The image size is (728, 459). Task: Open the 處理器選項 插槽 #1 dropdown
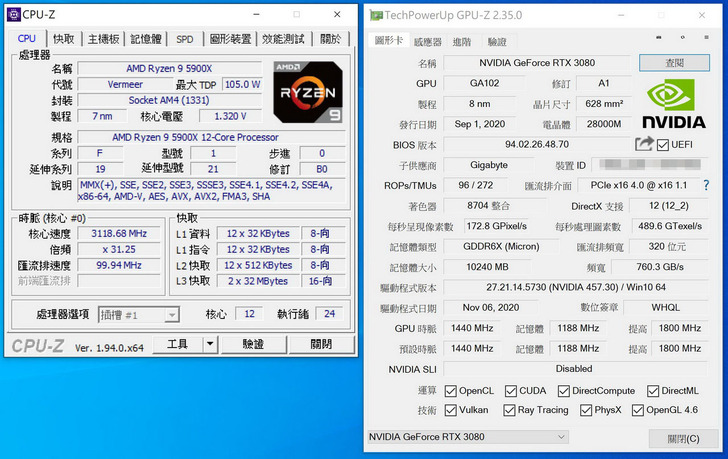[138, 314]
